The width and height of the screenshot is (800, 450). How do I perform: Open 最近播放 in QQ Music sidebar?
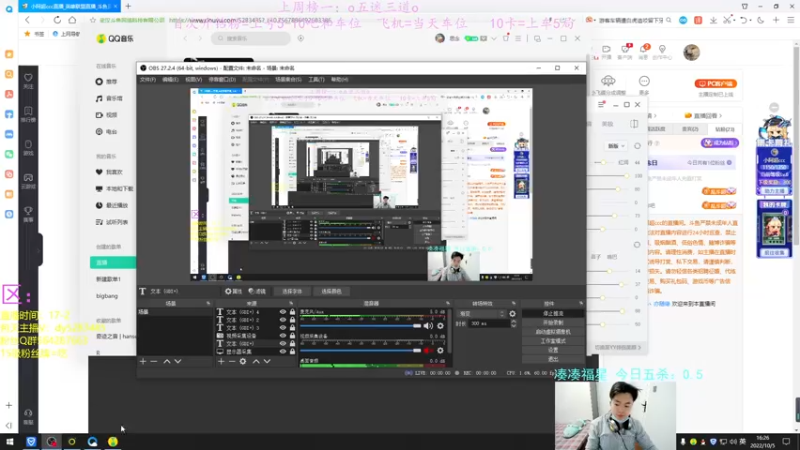pyautogui.click(x=112, y=206)
